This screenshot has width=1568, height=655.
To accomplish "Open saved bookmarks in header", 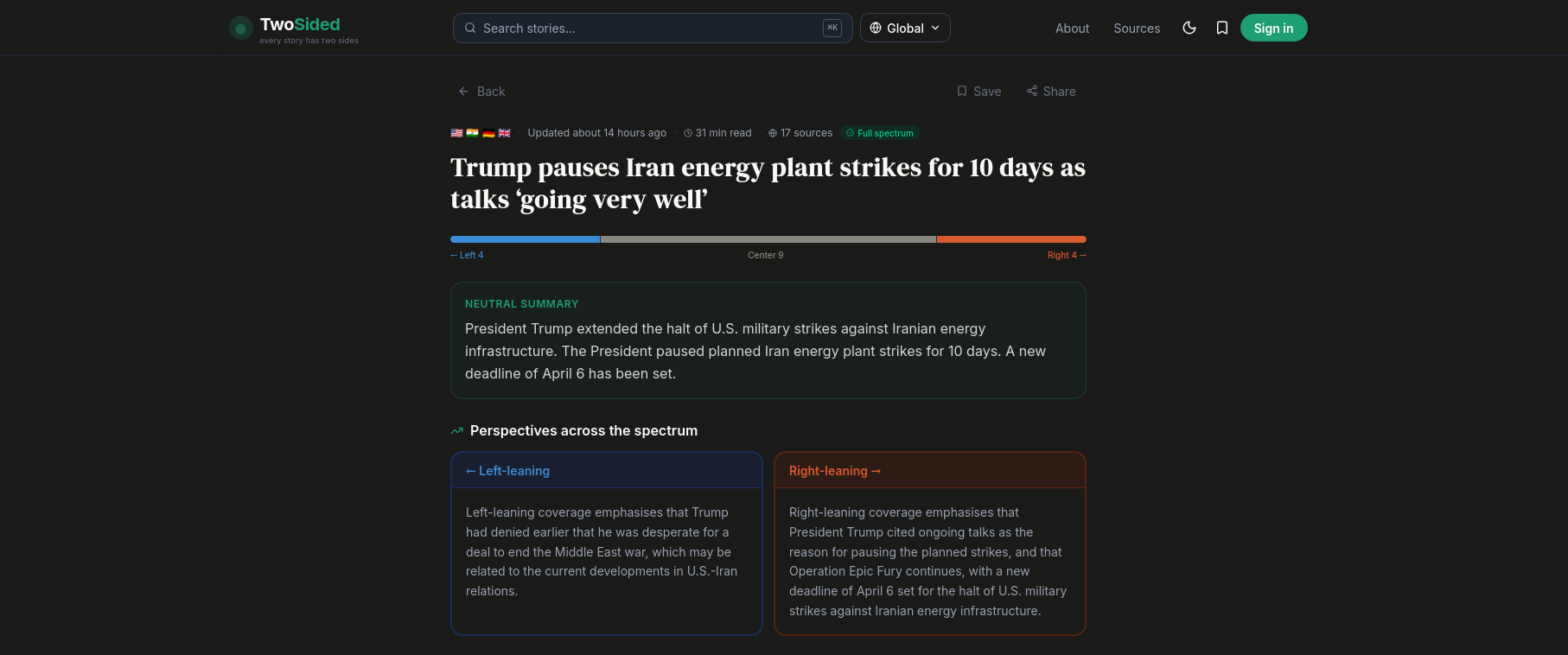I will [1222, 28].
